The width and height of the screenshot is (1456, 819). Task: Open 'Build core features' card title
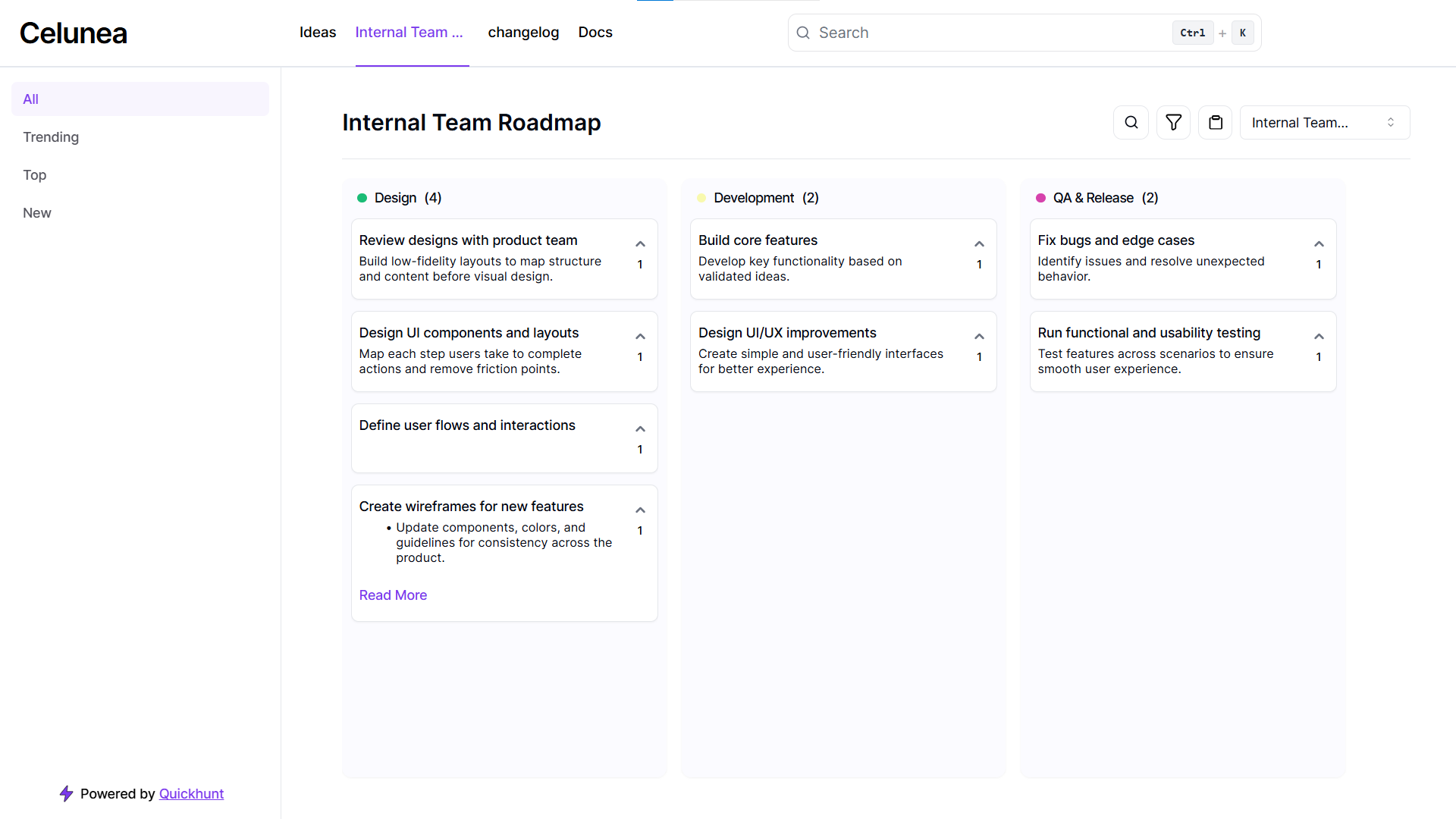(x=758, y=240)
